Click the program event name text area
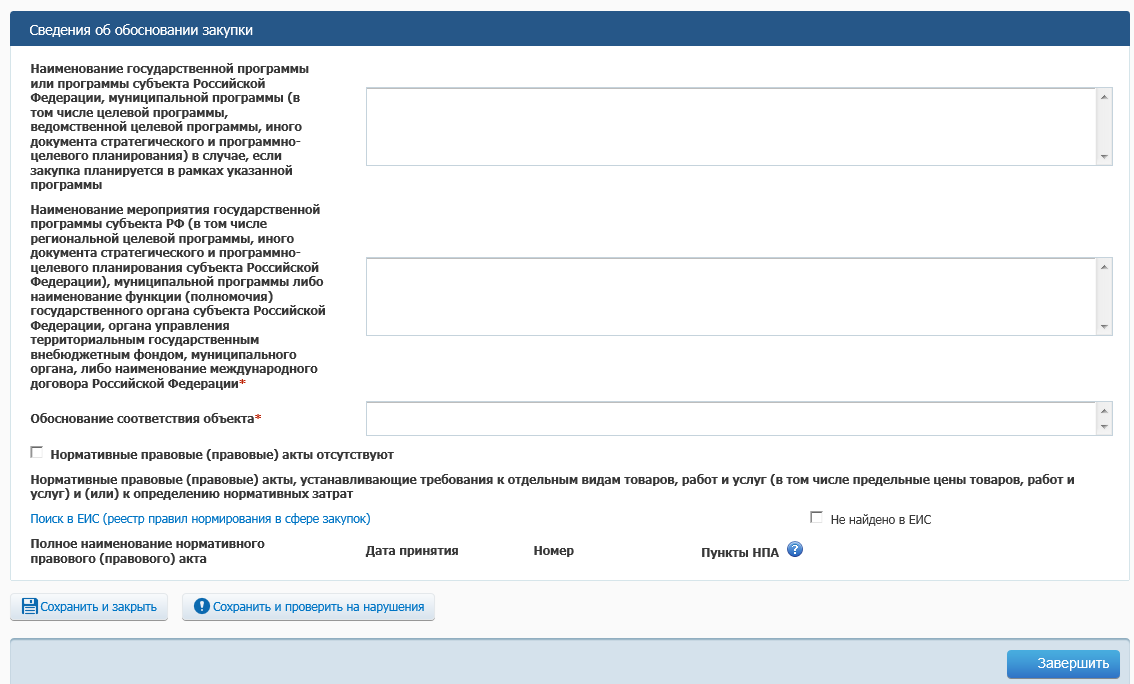1134x684 pixels. [x=731, y=296]
